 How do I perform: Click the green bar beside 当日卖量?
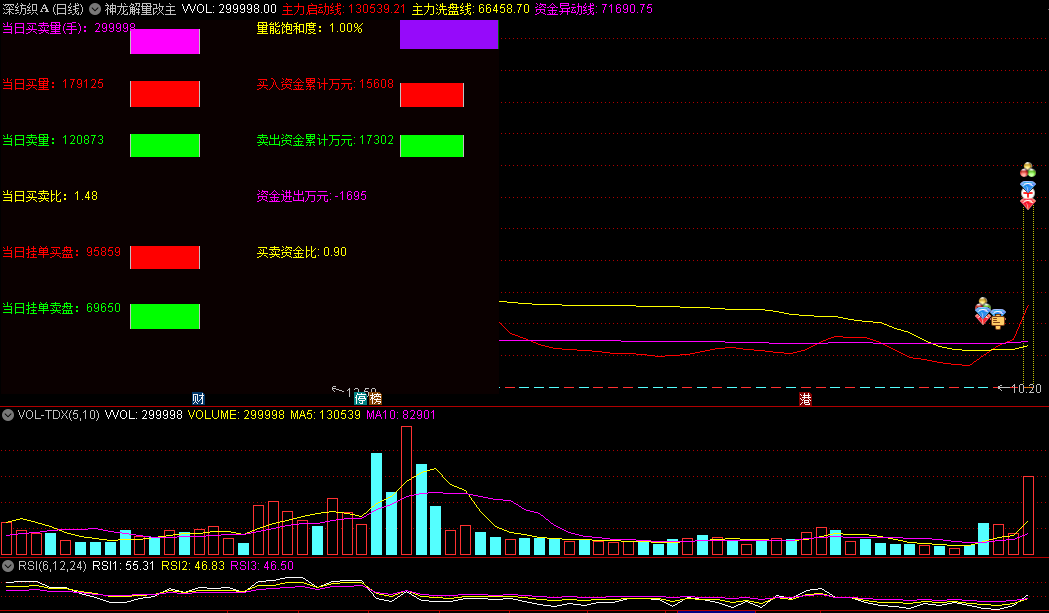pos(165,145)
